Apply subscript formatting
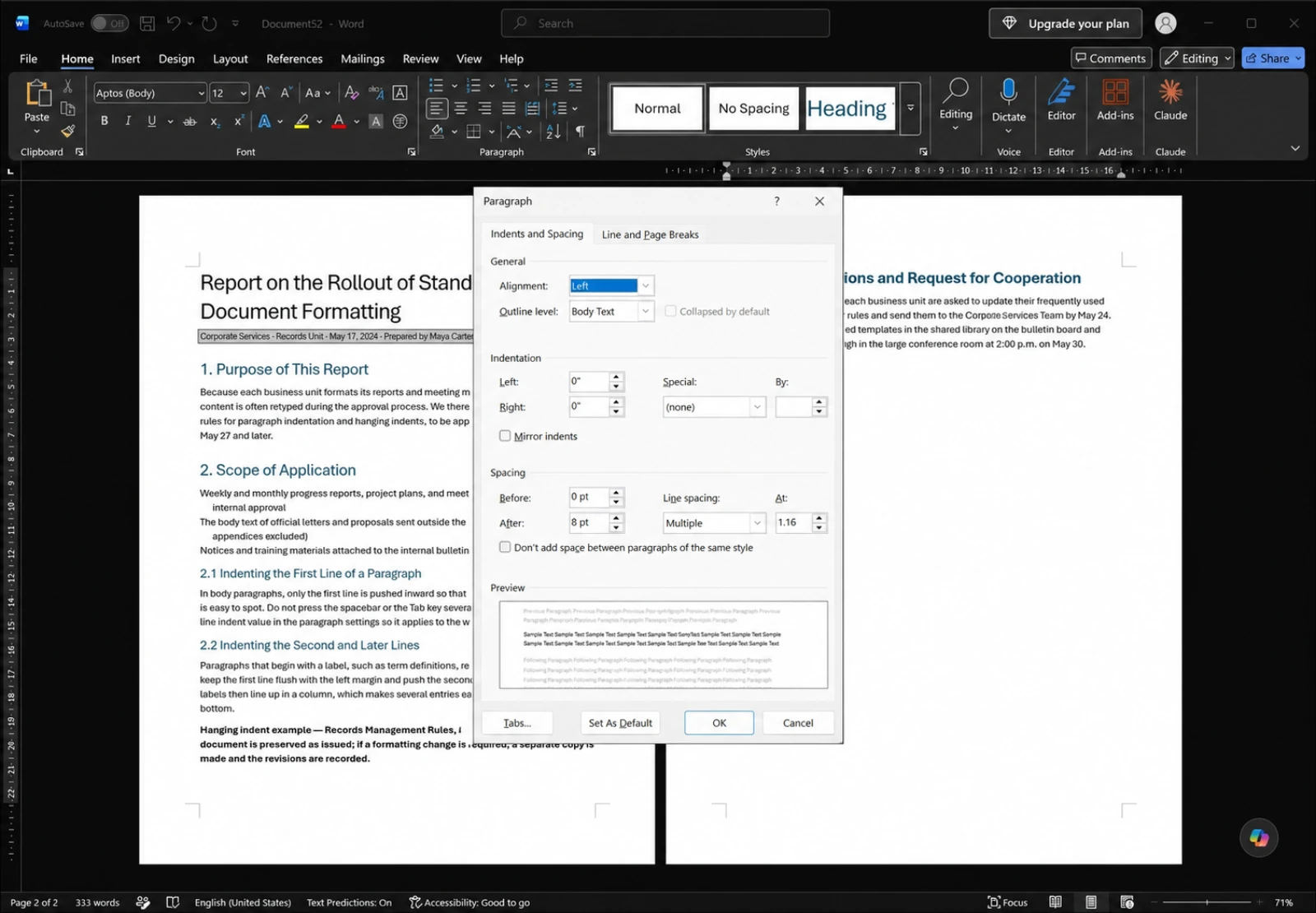This screenshot has height=913, width=1316. [x=215, y=121]
